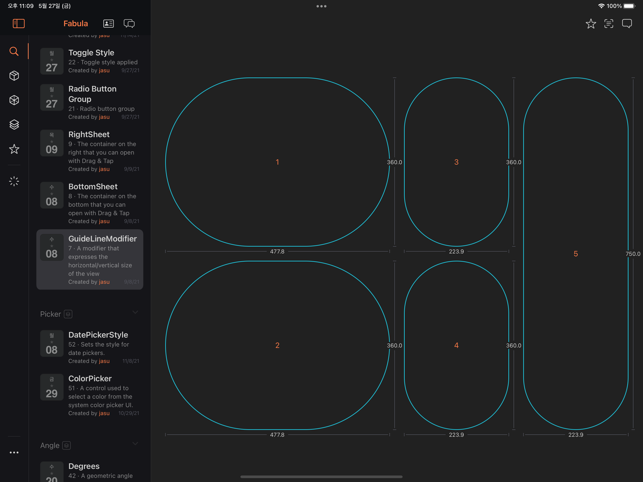Viewport: 643px width, 482px height.
Task: Open more options ellipsis at sidebar bottom
Action: [14, 452]
